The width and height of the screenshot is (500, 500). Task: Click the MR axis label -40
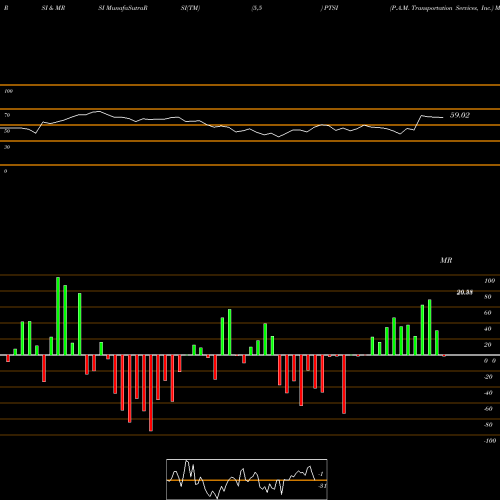488,393
